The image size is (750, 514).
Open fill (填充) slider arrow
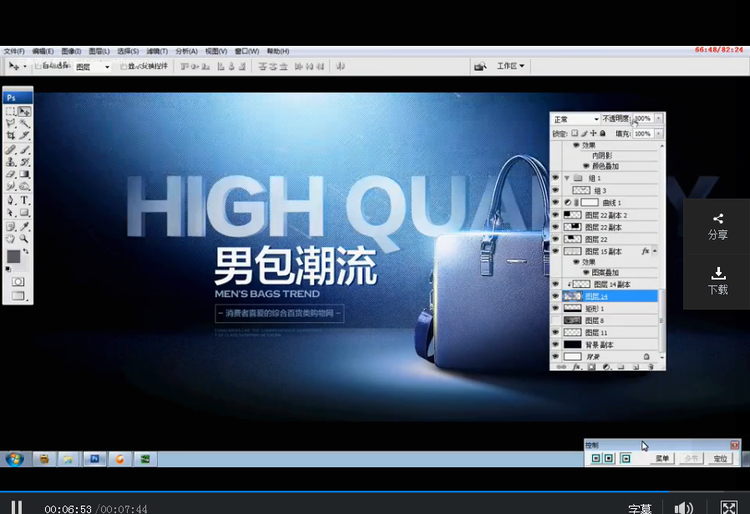click(x=659, y=133)
